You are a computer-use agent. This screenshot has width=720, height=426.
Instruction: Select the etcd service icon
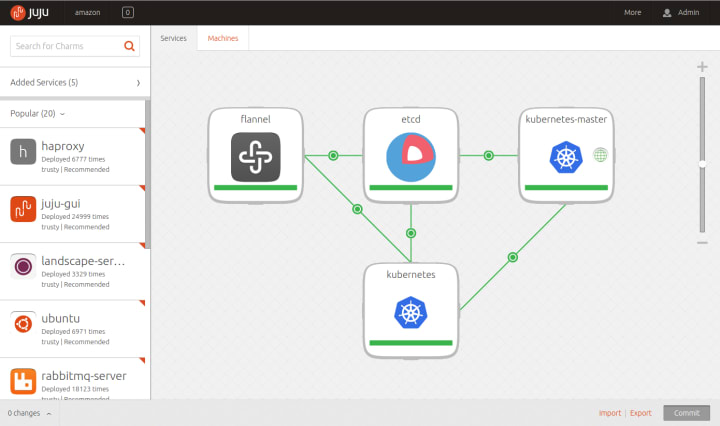tap(411, 157)
